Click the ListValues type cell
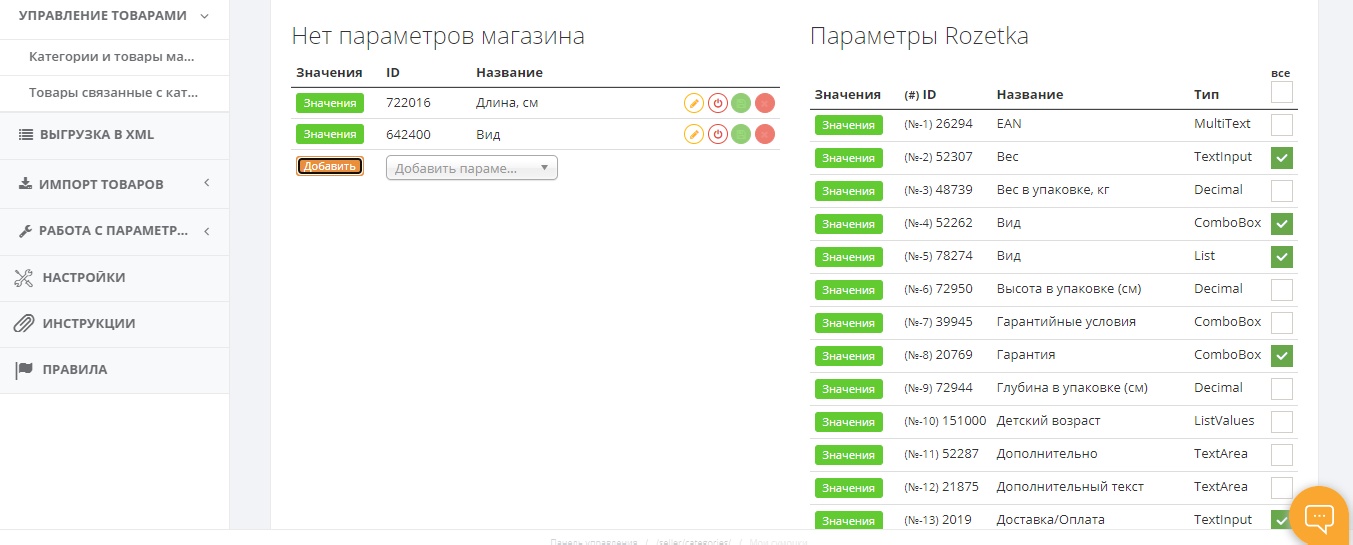1353x545 pixels. 1224,421
